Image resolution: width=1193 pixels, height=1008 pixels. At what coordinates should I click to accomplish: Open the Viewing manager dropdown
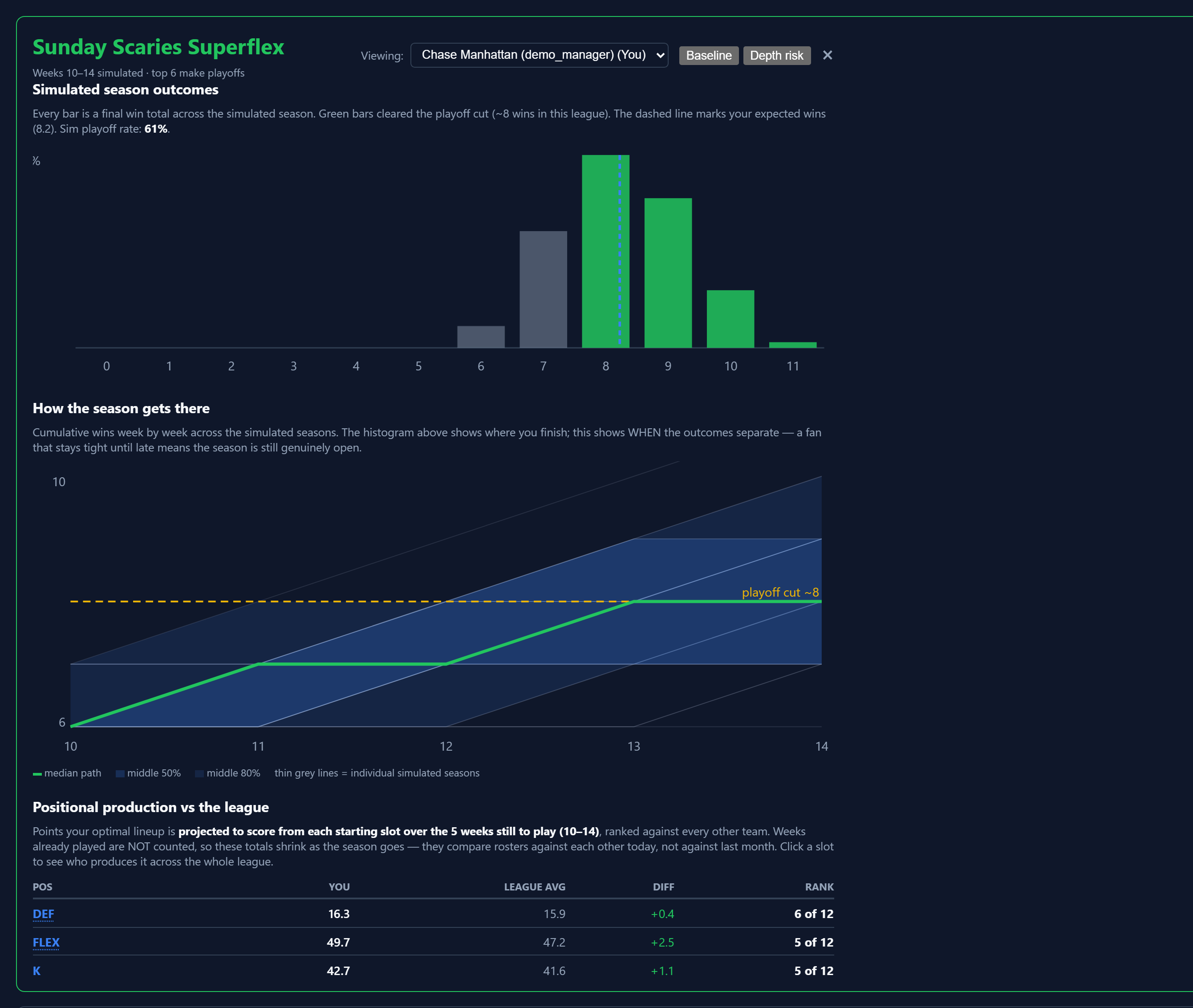click(539, 55)
